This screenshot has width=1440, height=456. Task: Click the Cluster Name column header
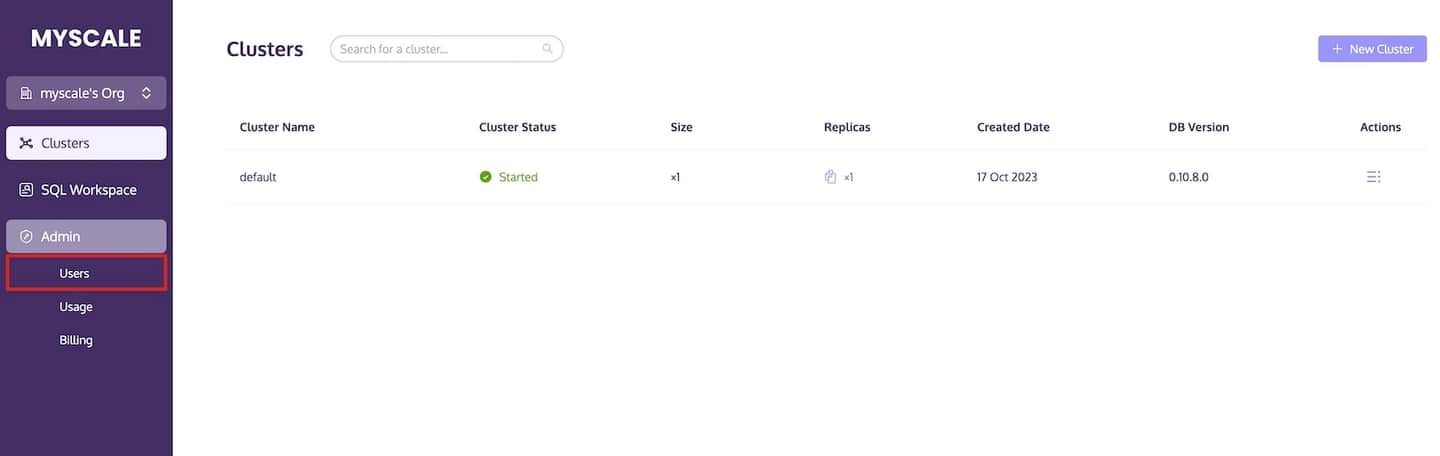pos(277,127)
